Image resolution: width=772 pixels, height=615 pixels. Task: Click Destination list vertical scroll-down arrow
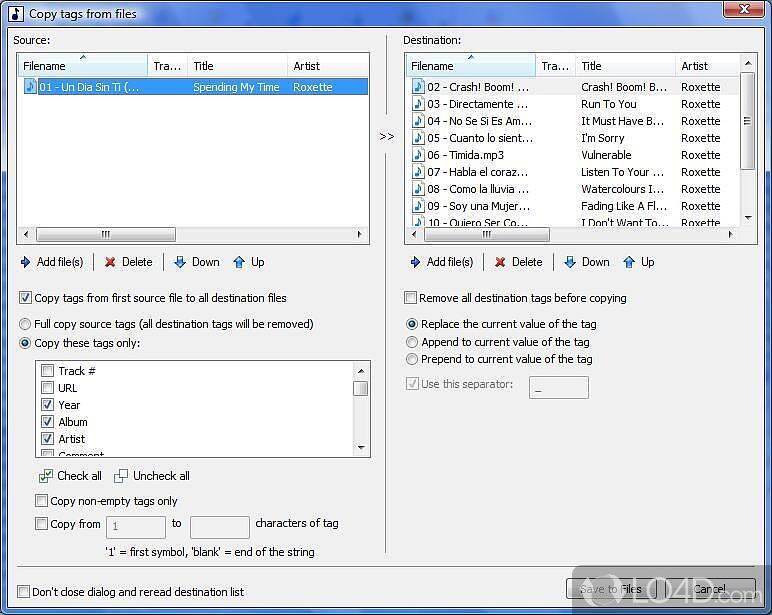(748, 218)
